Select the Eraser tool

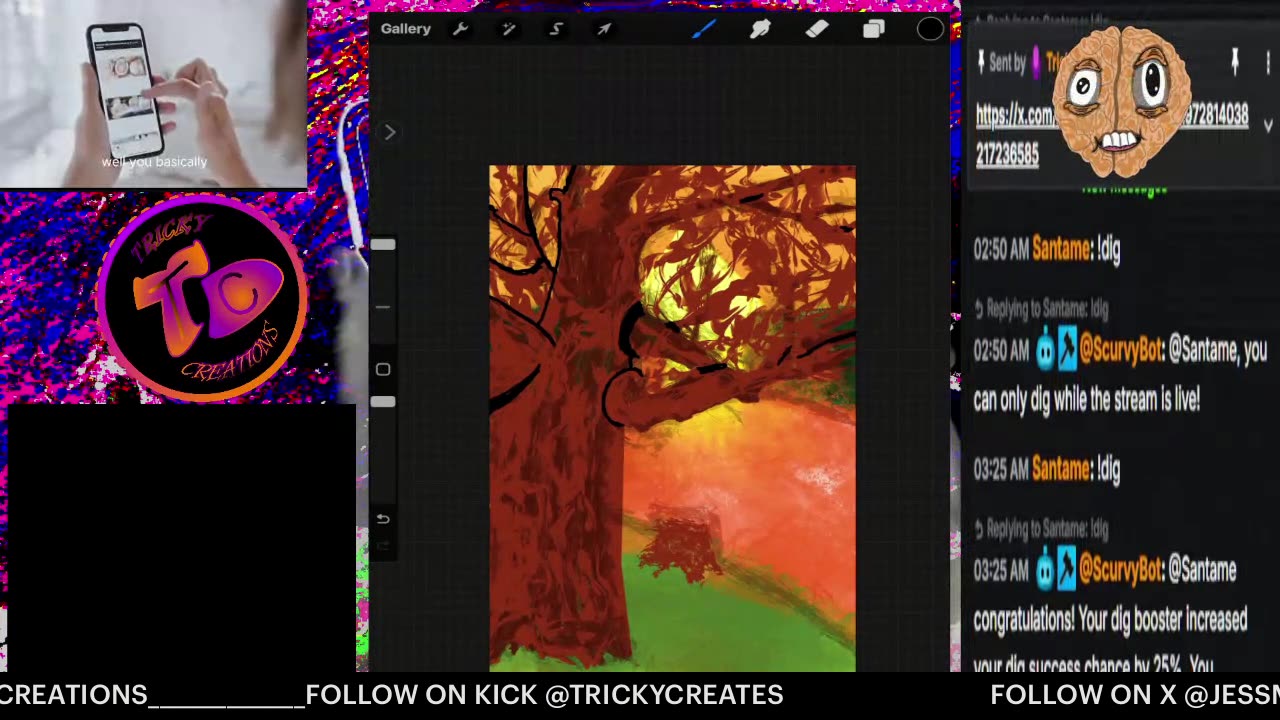[817, 29]
